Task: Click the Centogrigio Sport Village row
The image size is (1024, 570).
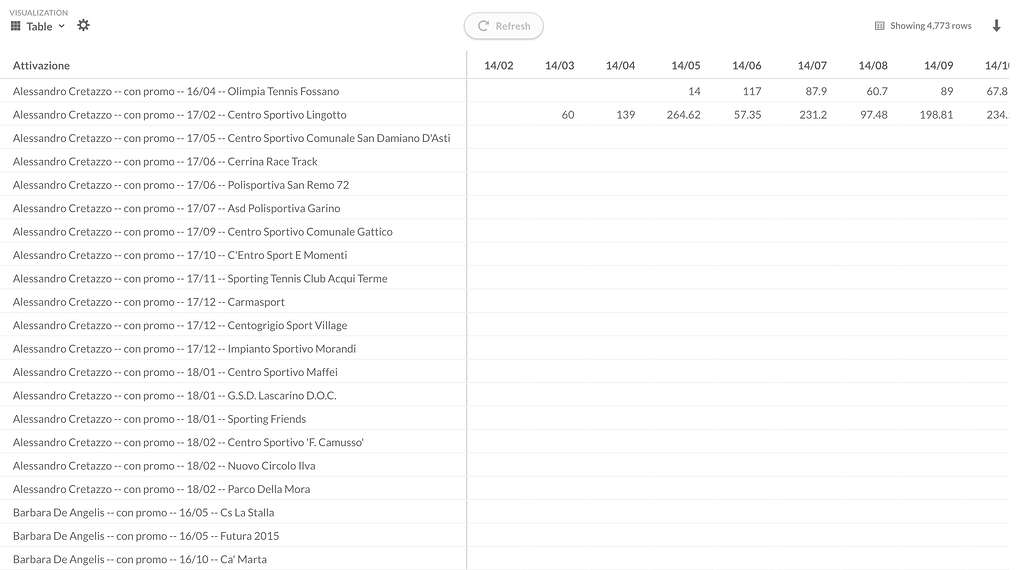Action: tap(180, 326)
